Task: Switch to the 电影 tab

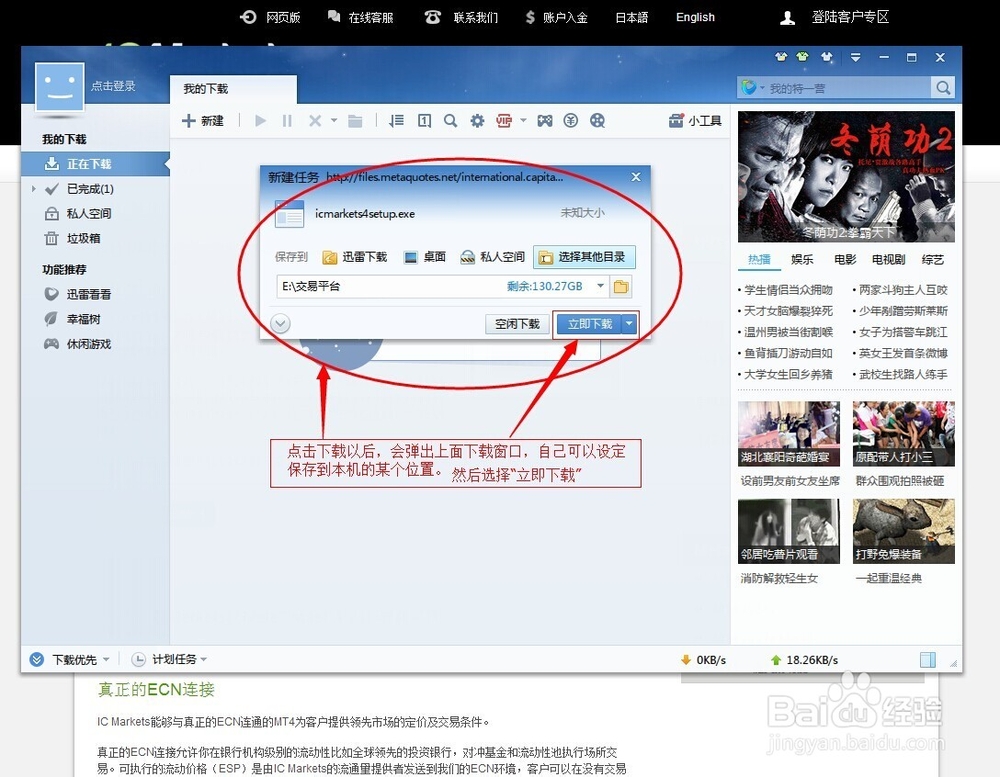Action: pyautogui.click(x=845, y=259)
